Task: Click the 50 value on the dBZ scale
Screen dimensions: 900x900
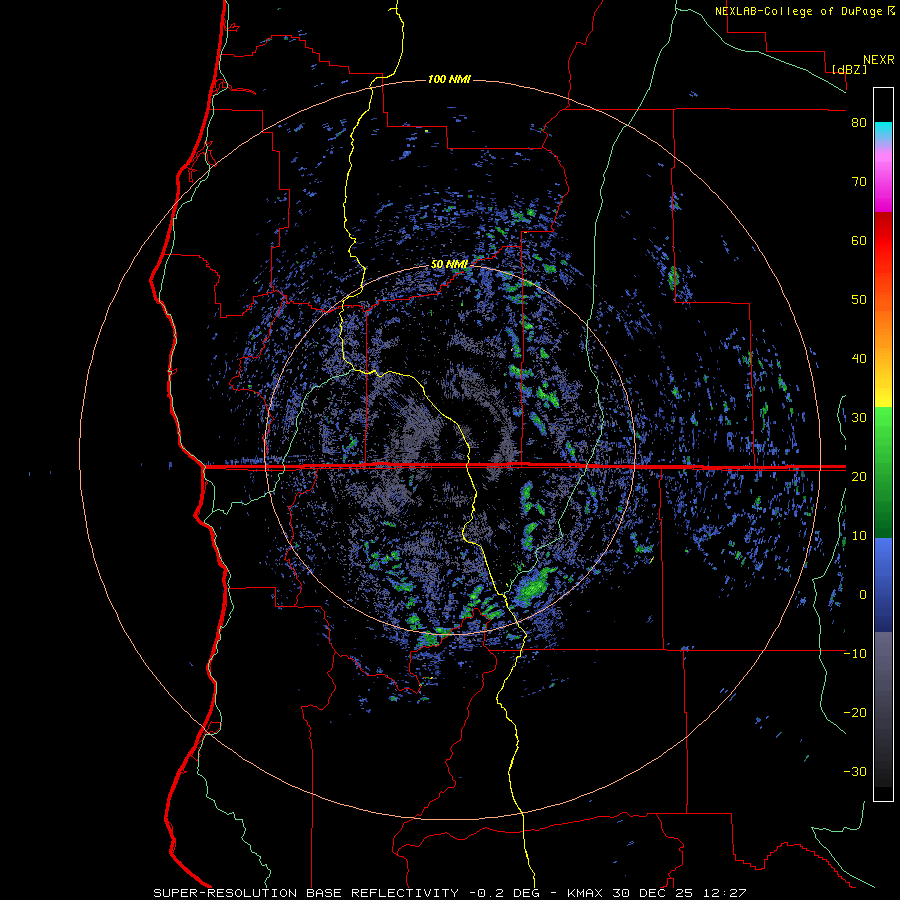Action: [x=859, y=300]
